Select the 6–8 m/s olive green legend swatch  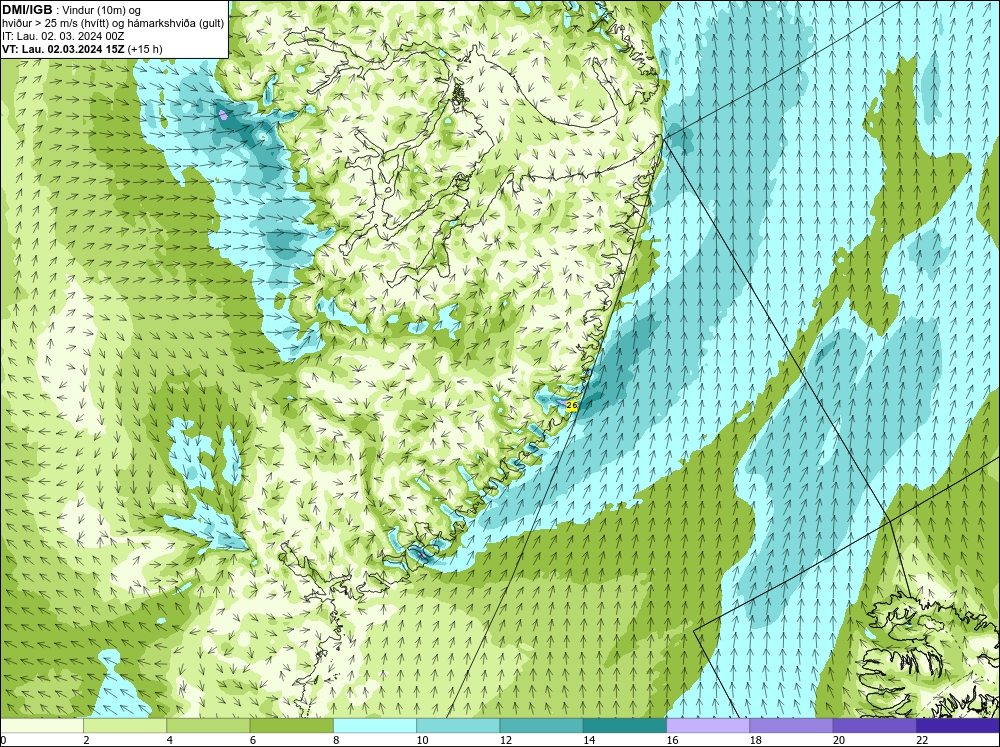click(x=291, y=726)
